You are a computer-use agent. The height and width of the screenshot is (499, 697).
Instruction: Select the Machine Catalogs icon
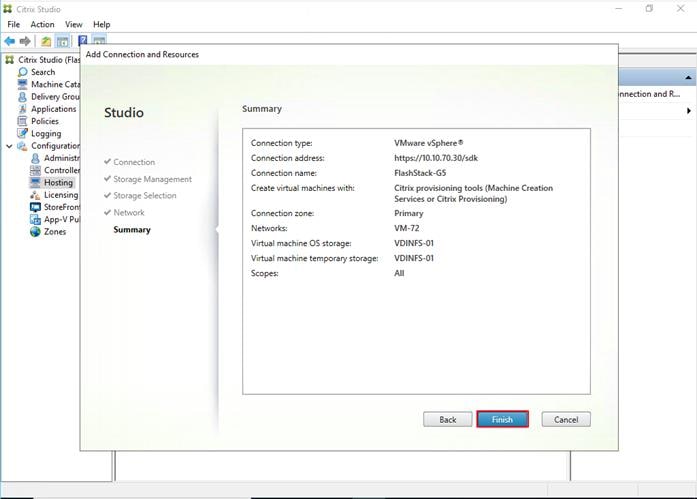(22, 84)
